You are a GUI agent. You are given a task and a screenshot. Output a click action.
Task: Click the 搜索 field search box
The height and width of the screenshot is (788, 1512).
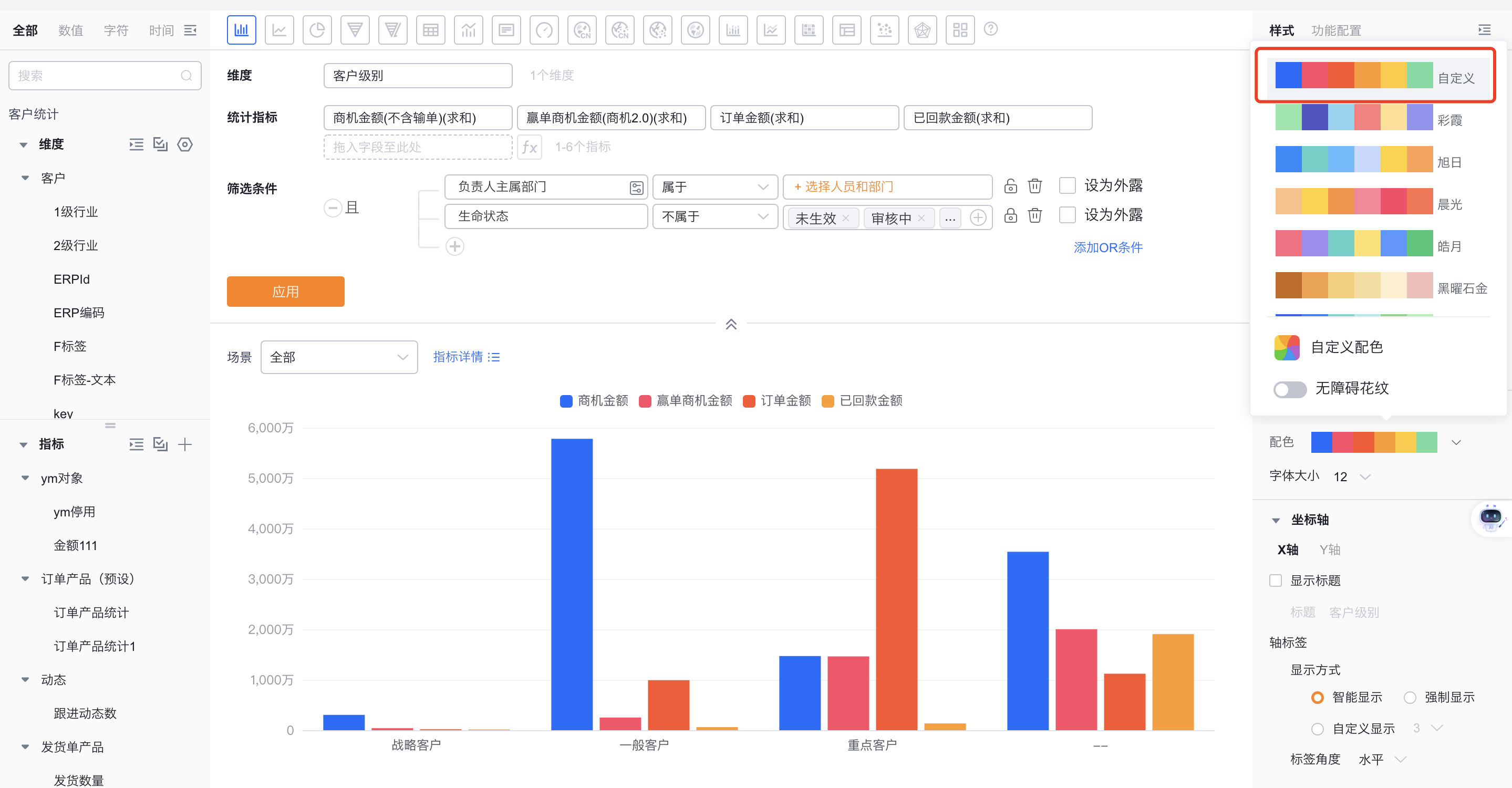[105, 76]
